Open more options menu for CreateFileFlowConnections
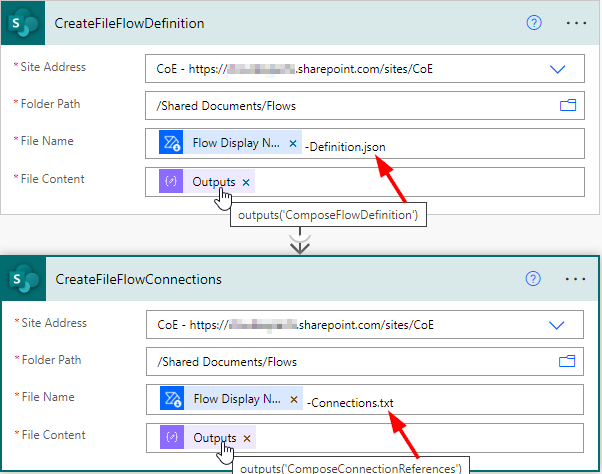Image resolution: width=602 pixels, height=474 pixels. click(x=576, y=279)
